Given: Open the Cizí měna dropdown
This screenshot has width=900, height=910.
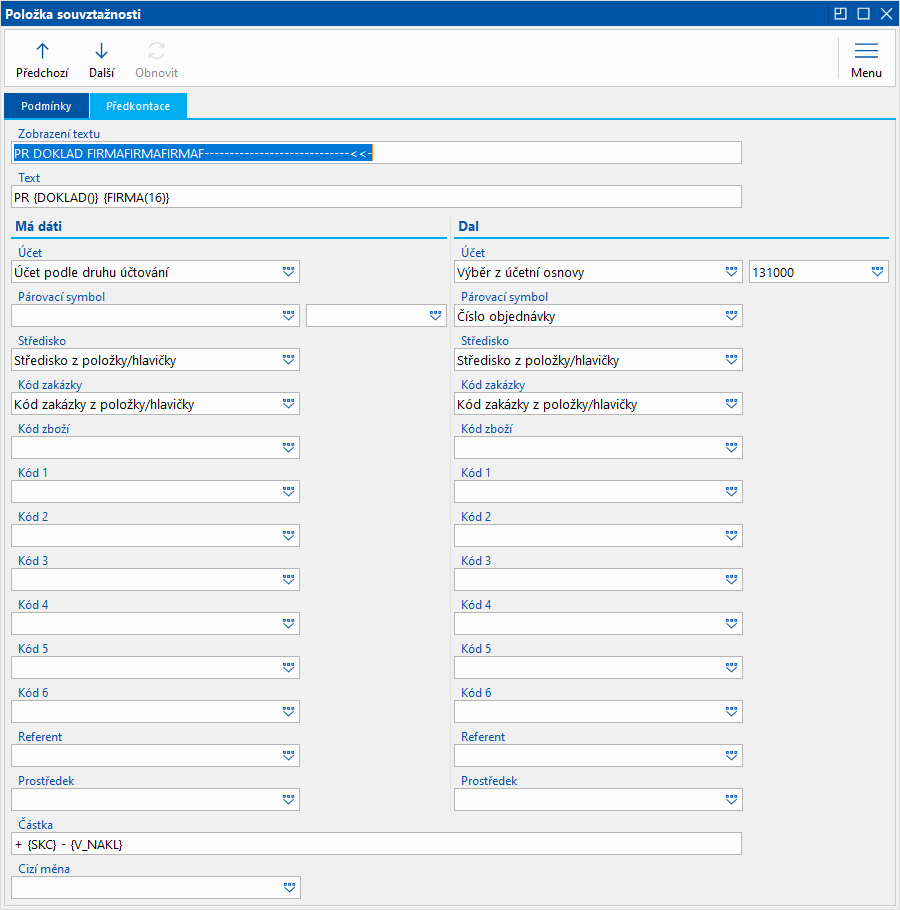Looking at the screenshot, I should [x=289, y=888].
